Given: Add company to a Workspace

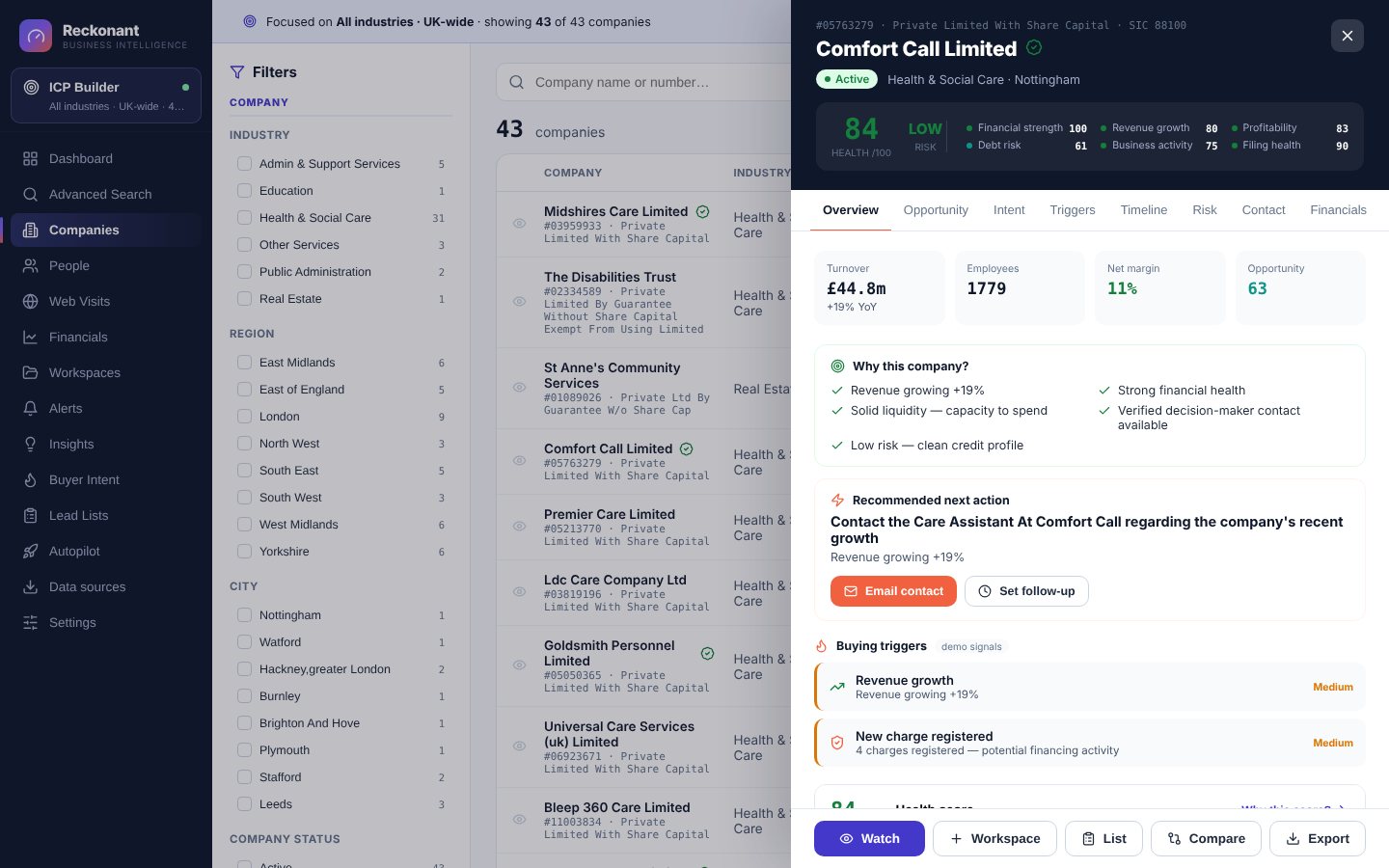Looking at the screenshot, I should point(994,838).
